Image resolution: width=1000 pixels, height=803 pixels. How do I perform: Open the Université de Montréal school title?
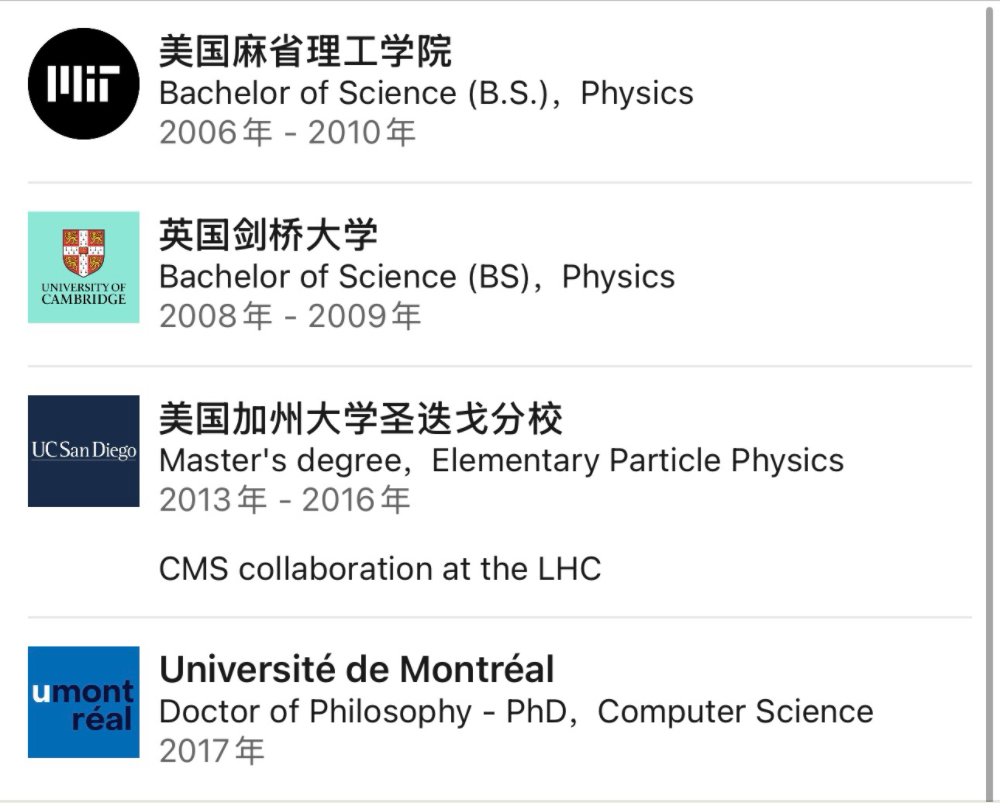tap(356, 669)
